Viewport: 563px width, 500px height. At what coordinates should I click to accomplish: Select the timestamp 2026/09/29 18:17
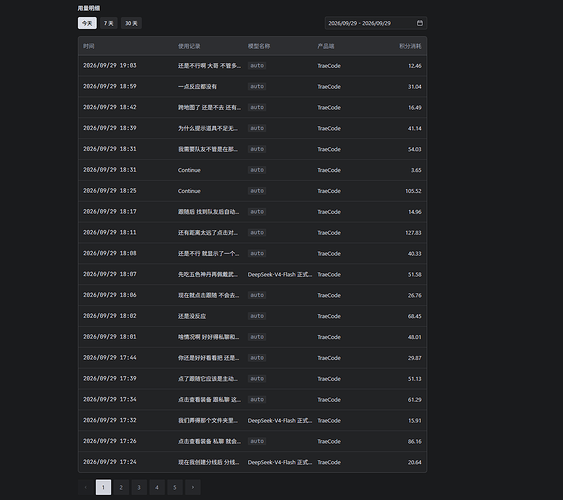[x=110, y=211]
